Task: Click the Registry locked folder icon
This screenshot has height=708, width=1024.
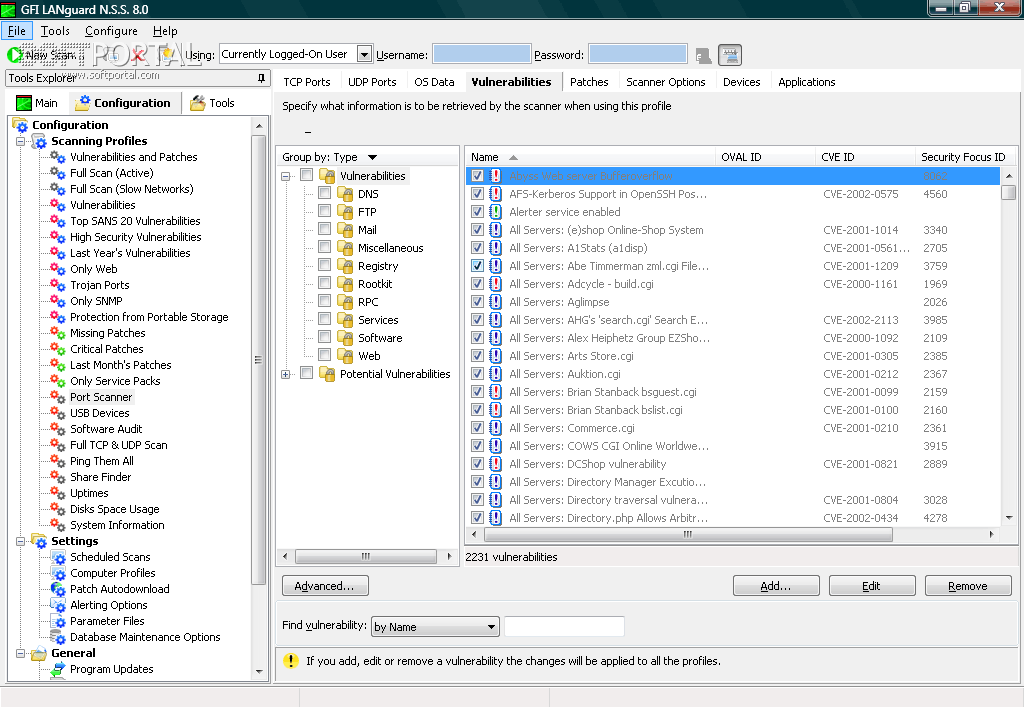Action: 345,265
